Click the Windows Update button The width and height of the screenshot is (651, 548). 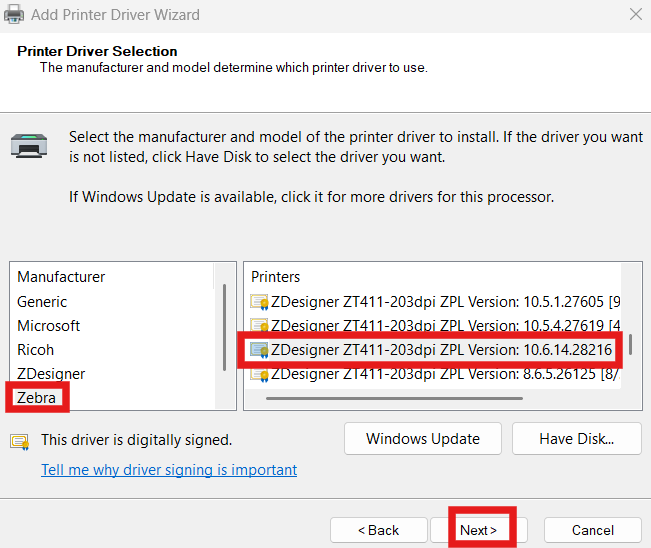(x=423, y=439)
